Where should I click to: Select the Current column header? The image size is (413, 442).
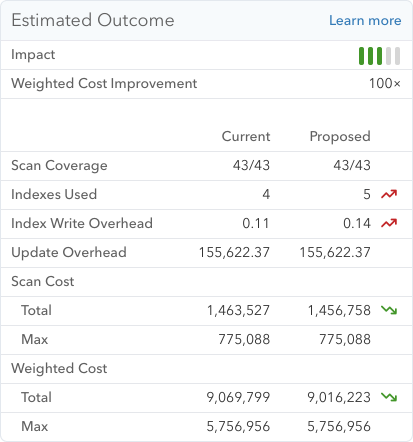246,136
